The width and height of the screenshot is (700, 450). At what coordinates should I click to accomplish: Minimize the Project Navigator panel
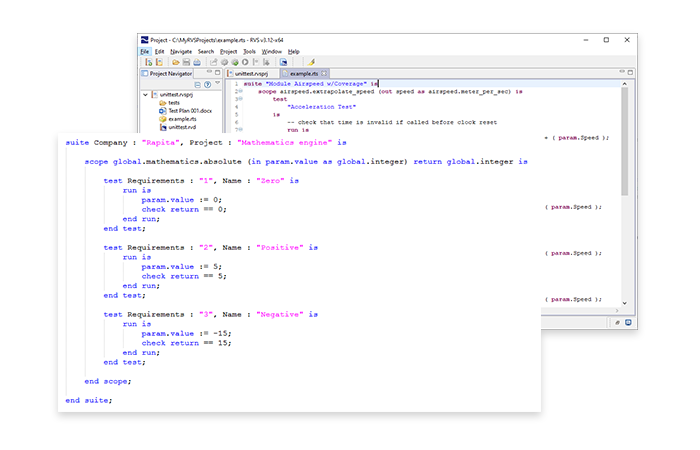(x=209, y=72)
